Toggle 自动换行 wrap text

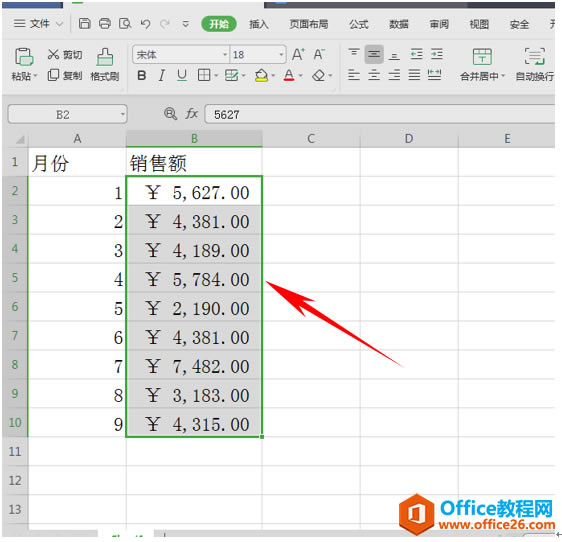[x=535, y=65]
